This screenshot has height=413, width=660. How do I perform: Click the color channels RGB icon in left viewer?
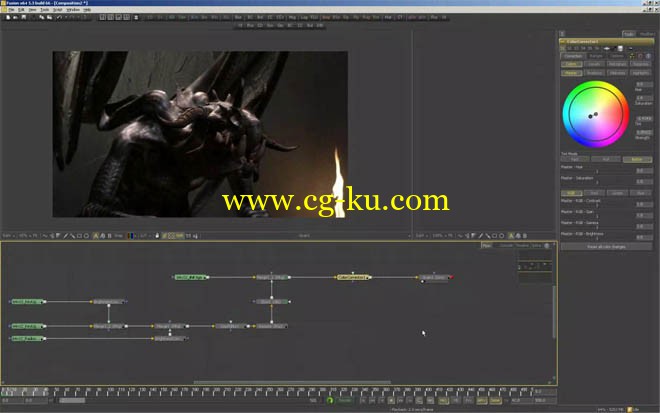pos(130,236)
